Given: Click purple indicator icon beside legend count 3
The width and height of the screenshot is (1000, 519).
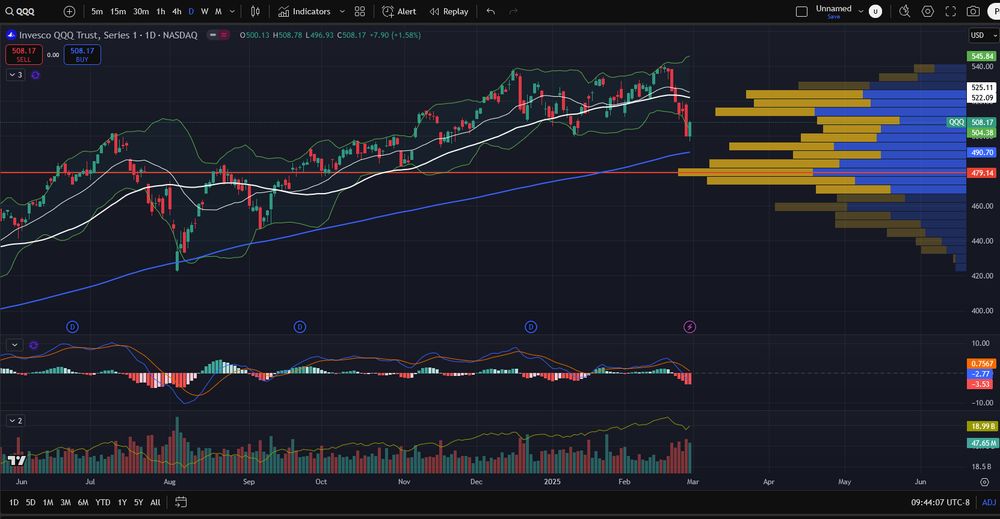Looking at the screenshot, I should [x=35, y=75].
